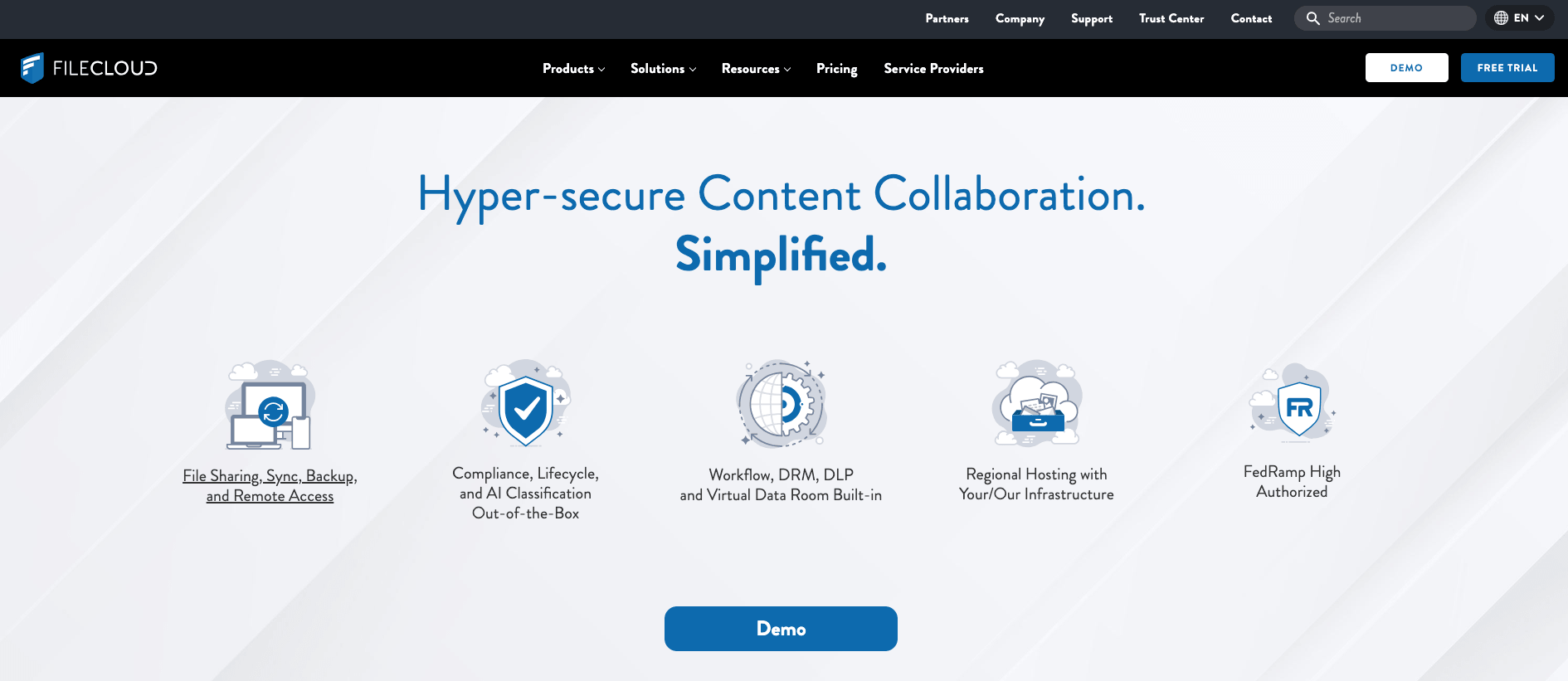Open the Company menu item
Viewport: 1568px width, 681px height.
(x=1020, y=18)
